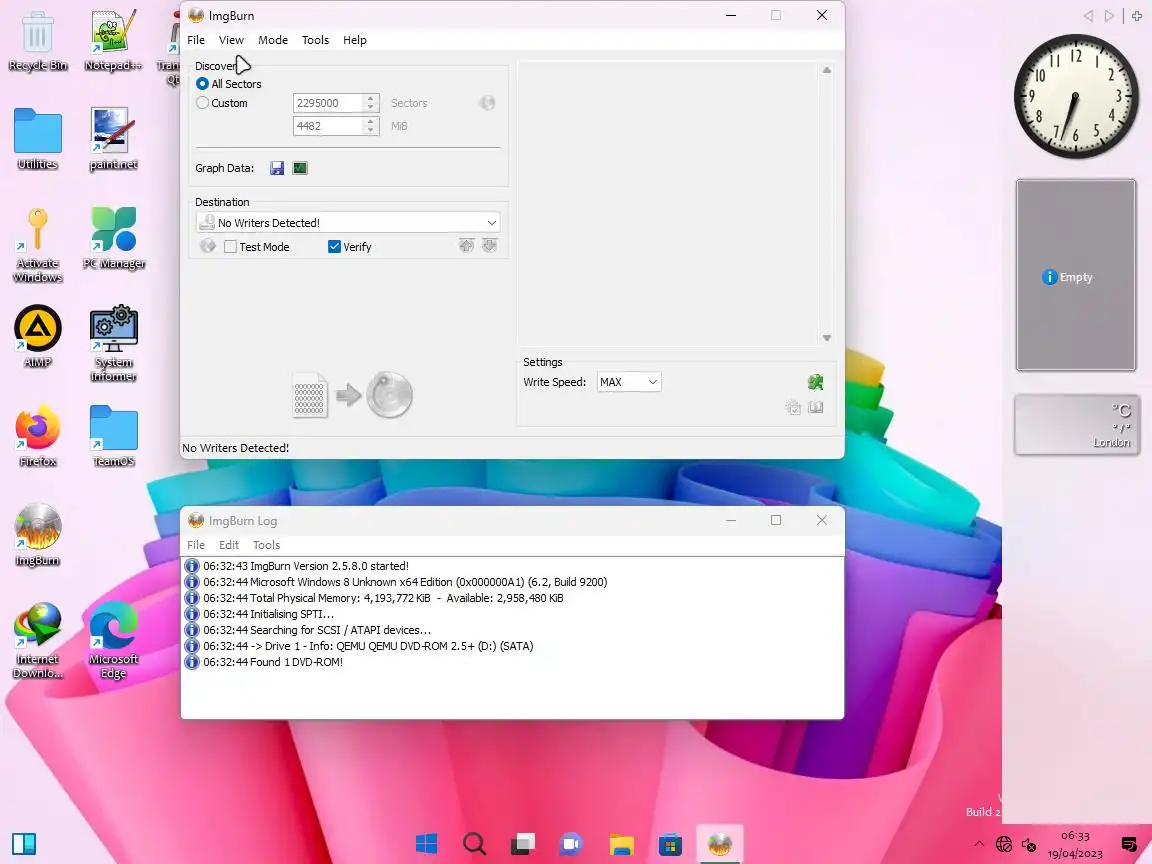
Task: Decrease MiB value stepper down arrow
Action: click(371, 130)
